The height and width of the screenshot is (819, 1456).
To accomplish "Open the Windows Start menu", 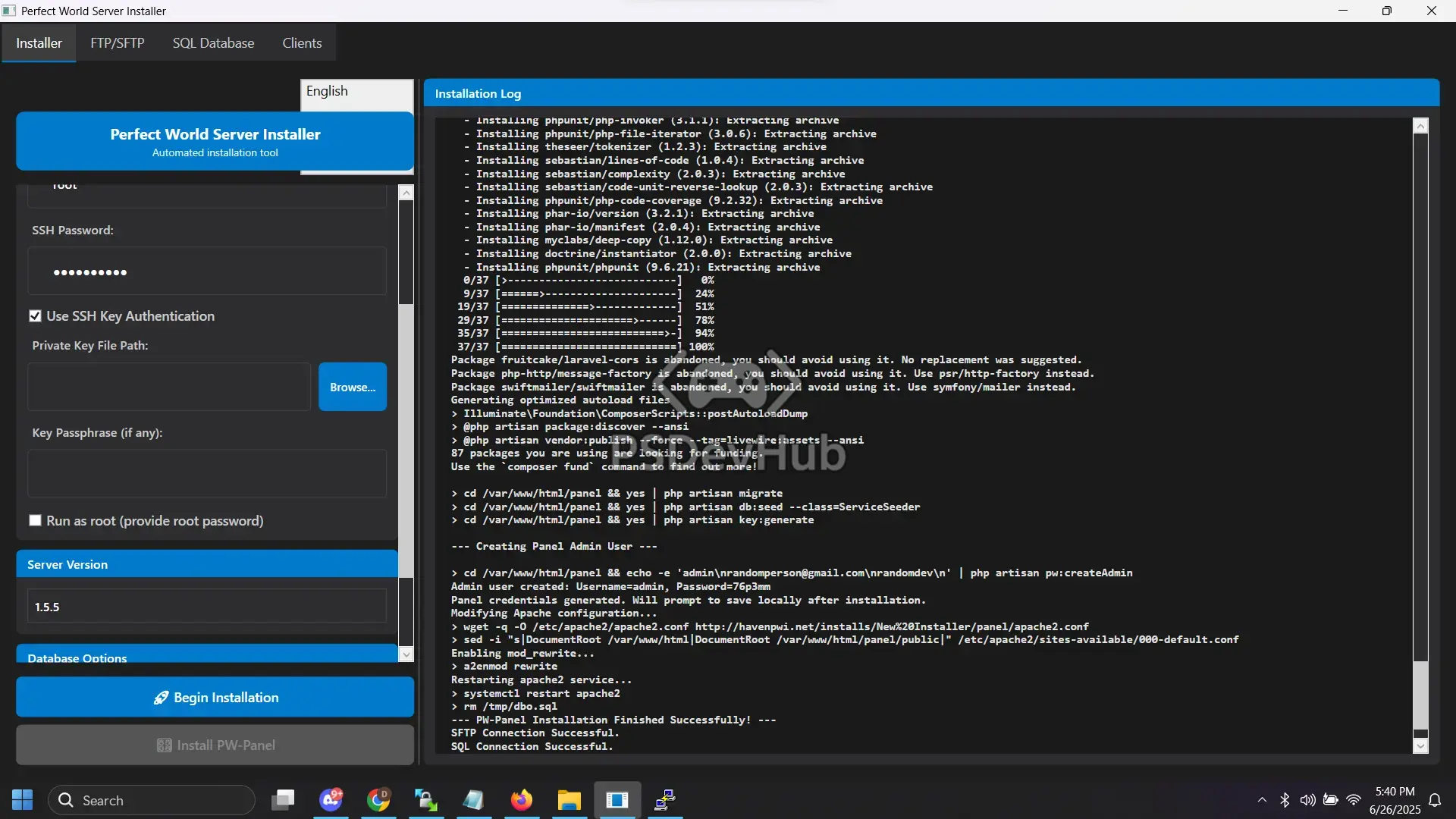I will 23,800.
